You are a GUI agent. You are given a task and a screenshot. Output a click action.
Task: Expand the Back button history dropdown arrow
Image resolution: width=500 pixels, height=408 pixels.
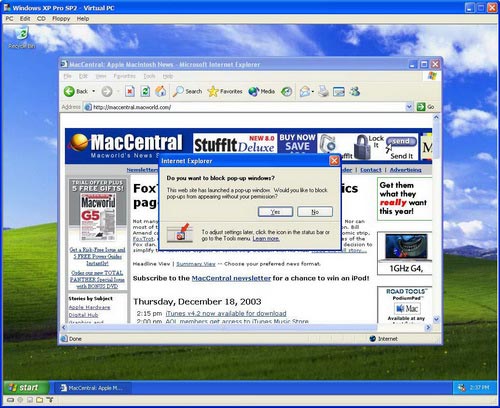[x=94, y=91]
